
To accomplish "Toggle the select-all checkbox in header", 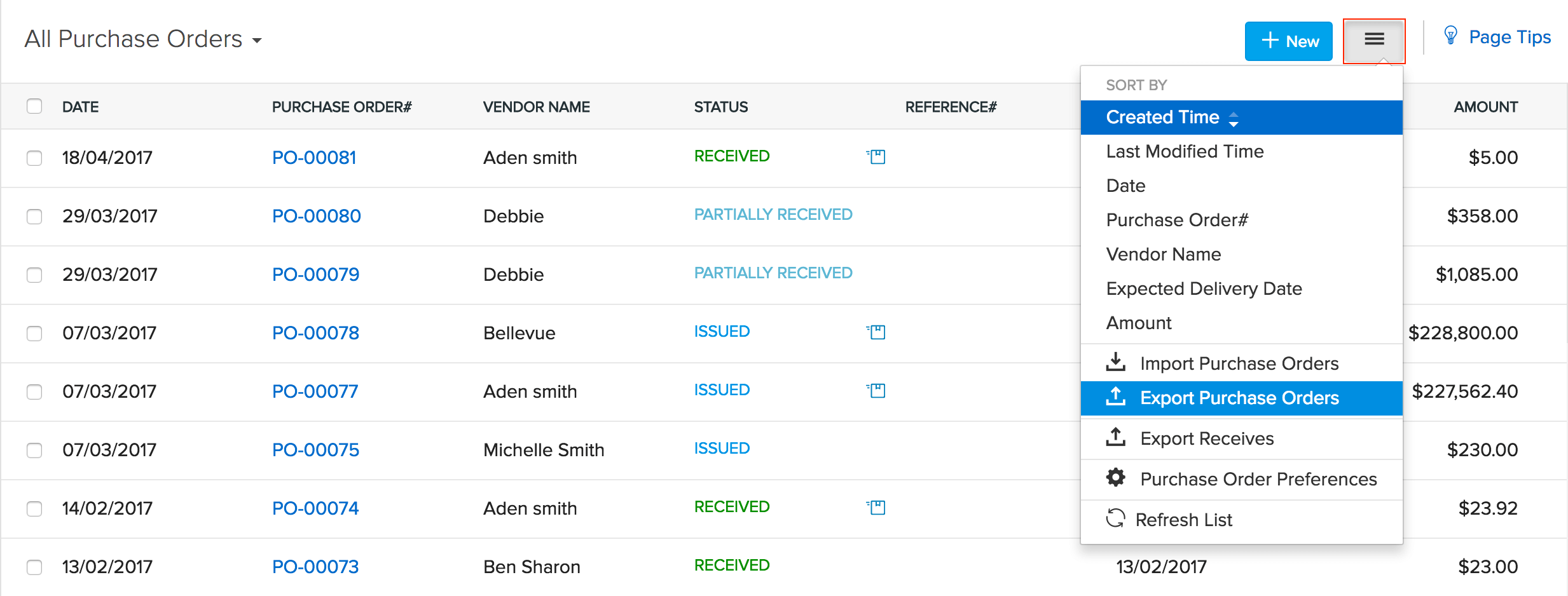I will click(34, 106).
